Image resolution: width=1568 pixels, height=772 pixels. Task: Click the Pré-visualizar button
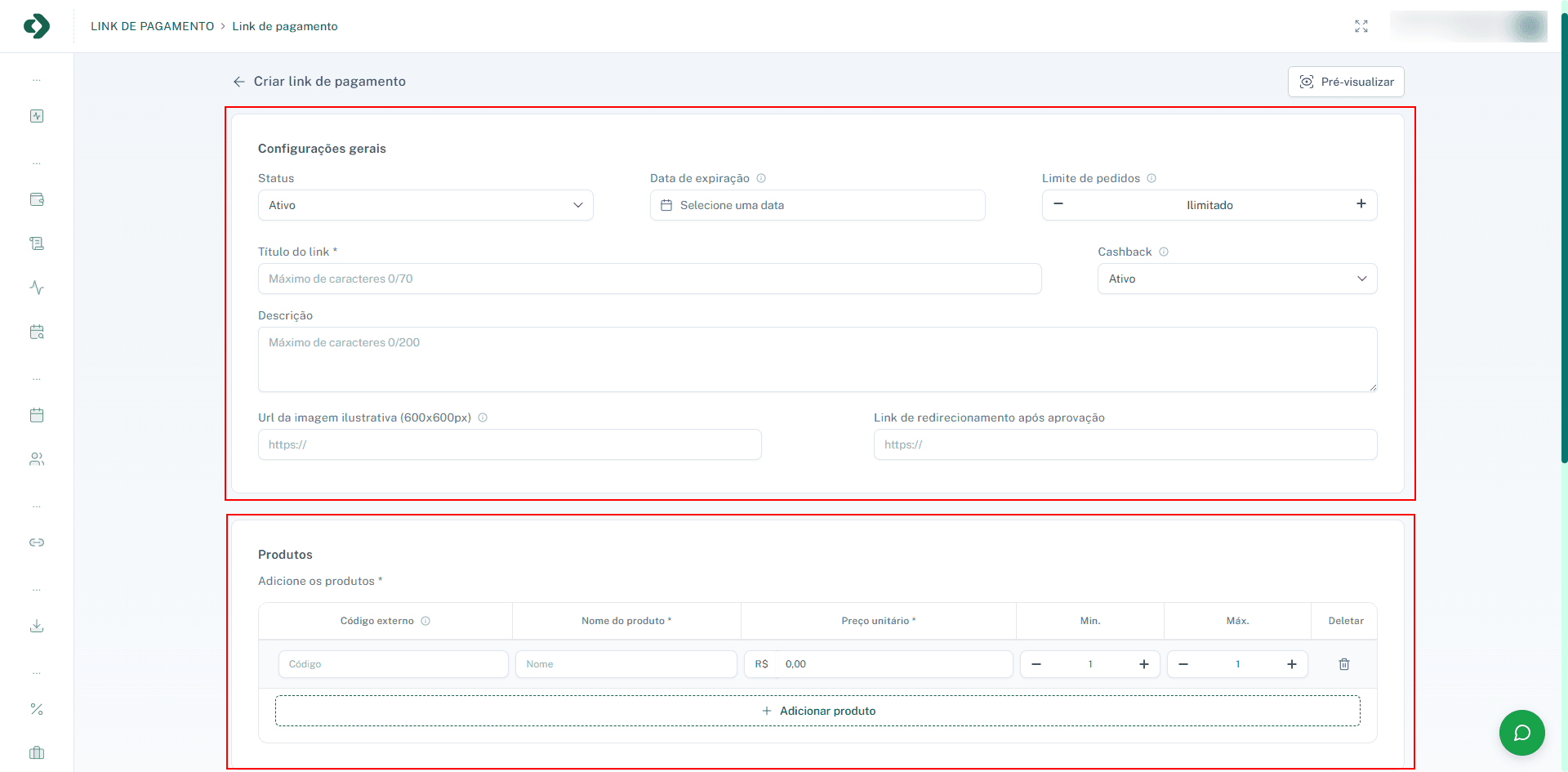[x=1345, y=81]
